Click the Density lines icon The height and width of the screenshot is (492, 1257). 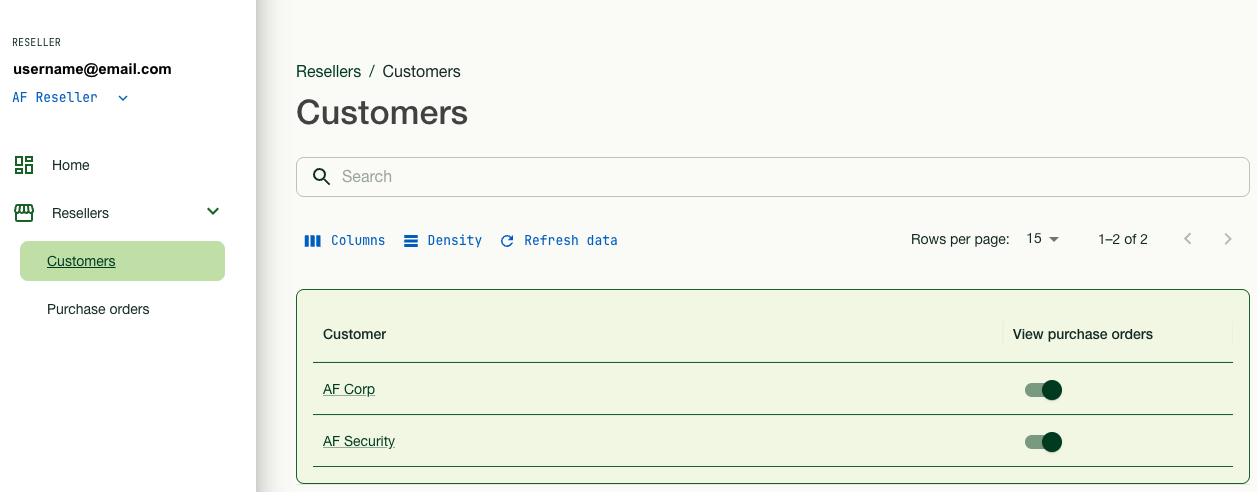tap(411, 241)
